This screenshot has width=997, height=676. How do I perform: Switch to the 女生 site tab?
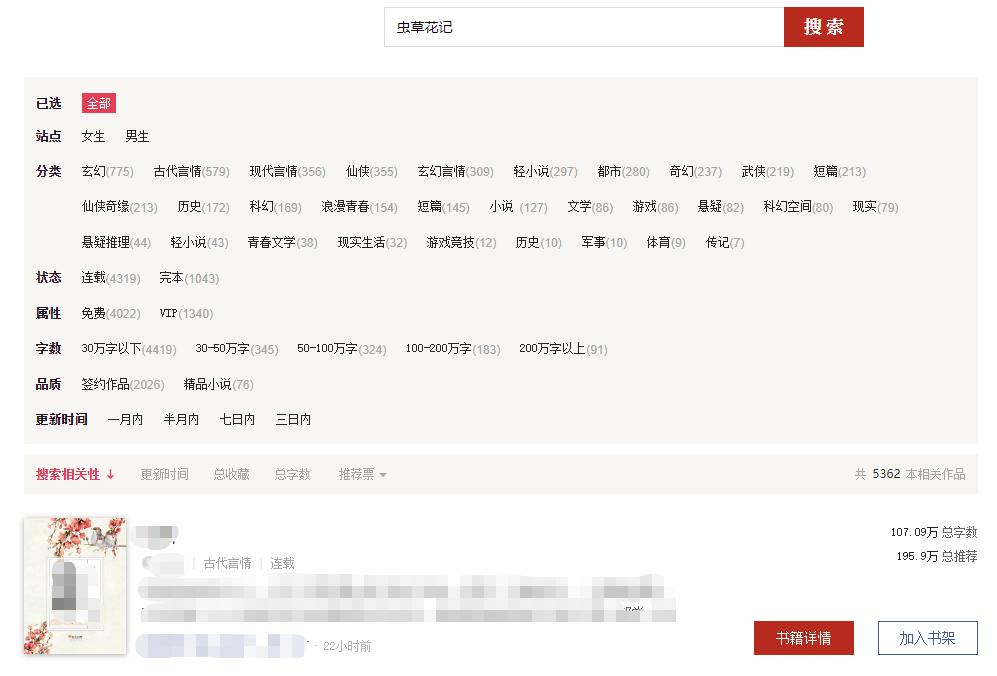pyautogui.click(x=92, y=137)
